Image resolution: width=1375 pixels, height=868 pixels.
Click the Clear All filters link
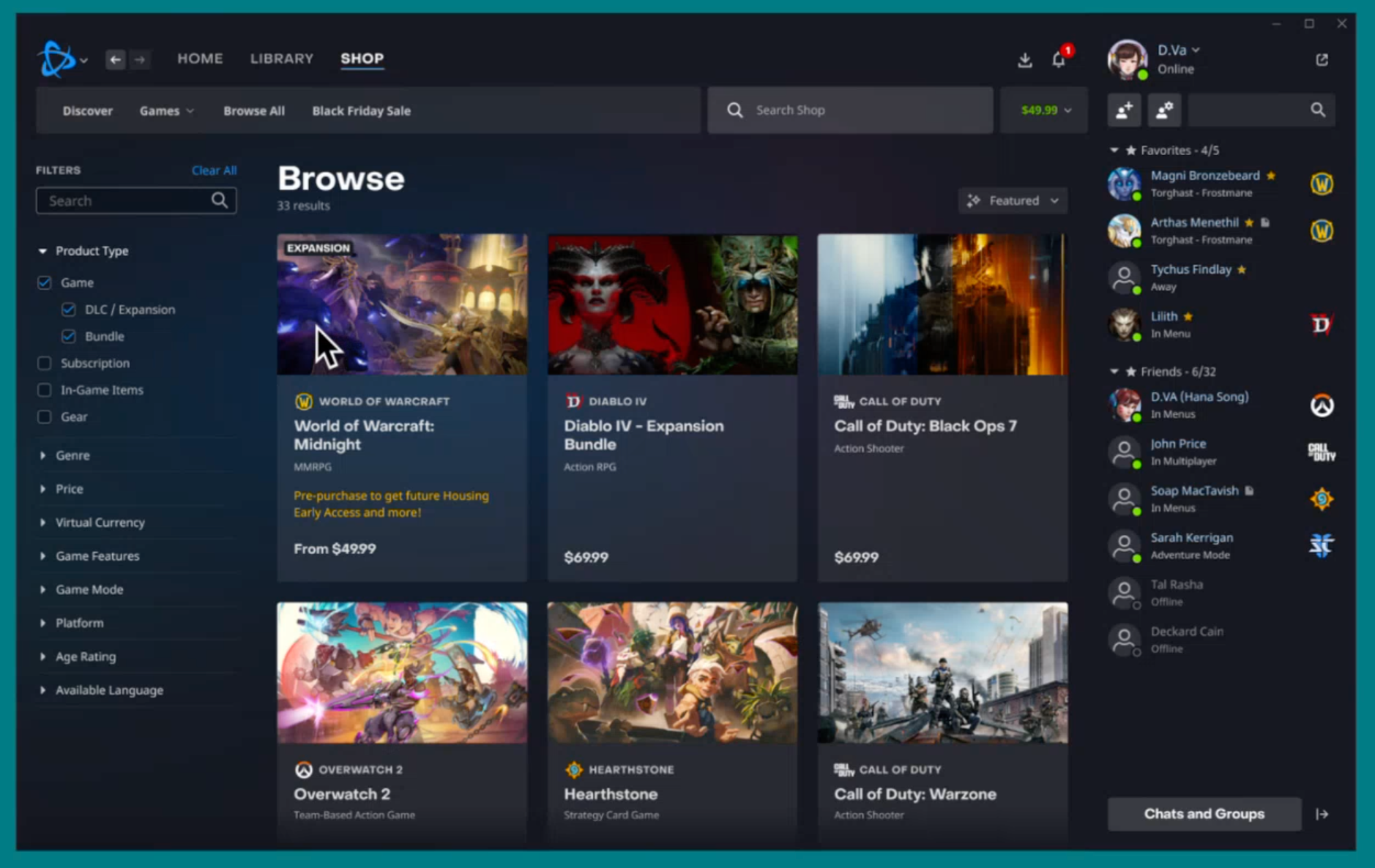214,171
